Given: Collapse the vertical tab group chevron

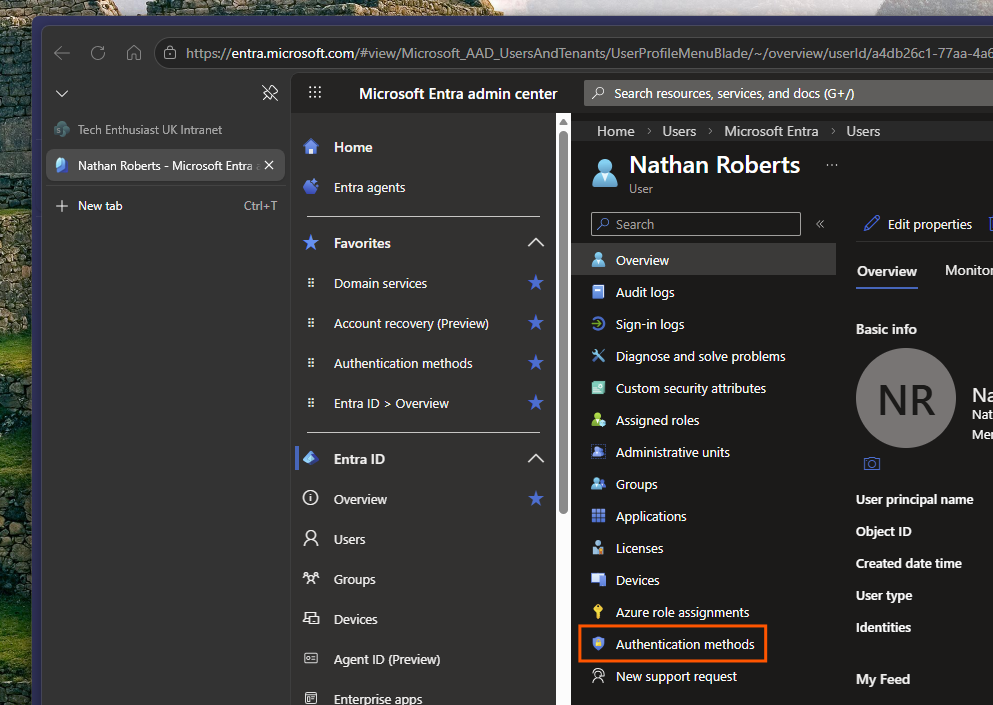Looking at the screenshot, I should coord(61,94).
